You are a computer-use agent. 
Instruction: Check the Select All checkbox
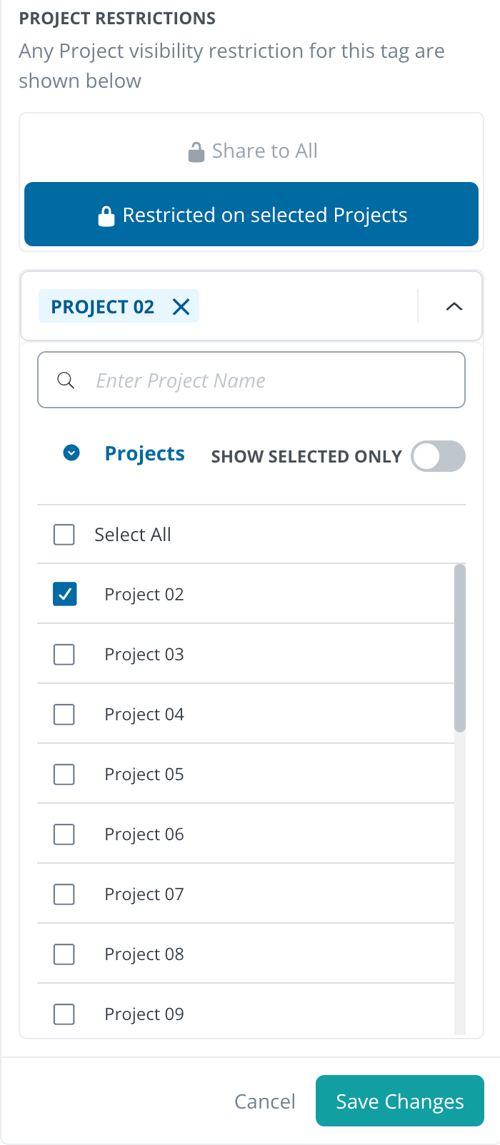[64, 535]
